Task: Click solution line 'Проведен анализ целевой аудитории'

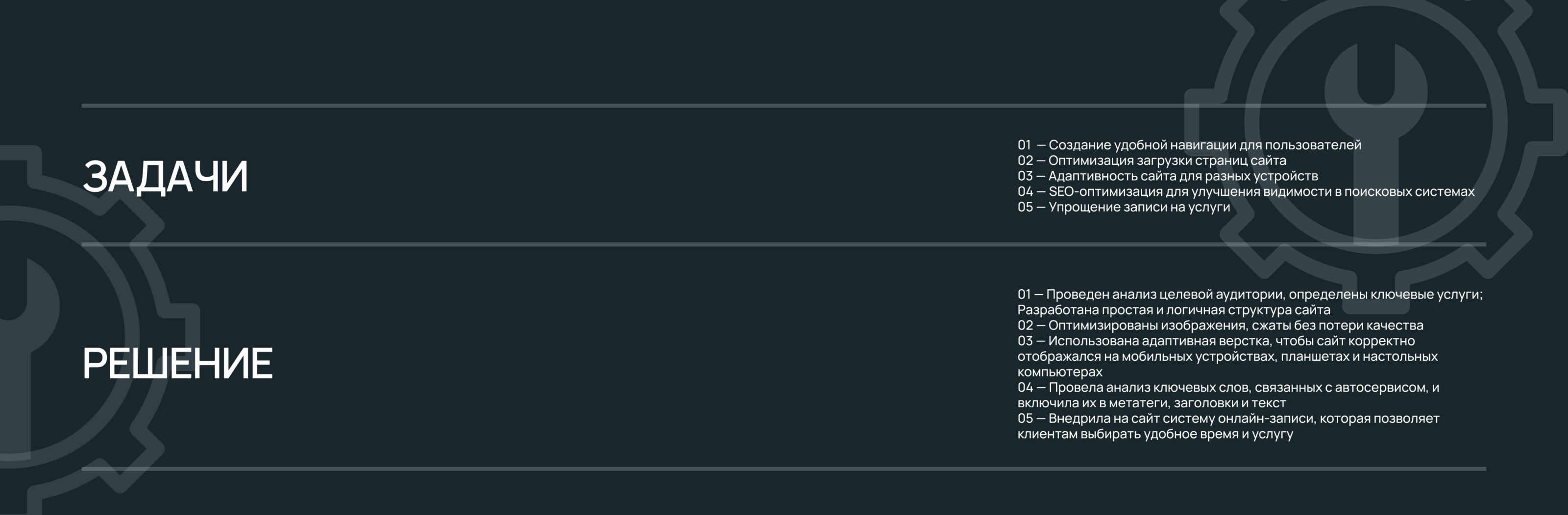Action: 1249,294
